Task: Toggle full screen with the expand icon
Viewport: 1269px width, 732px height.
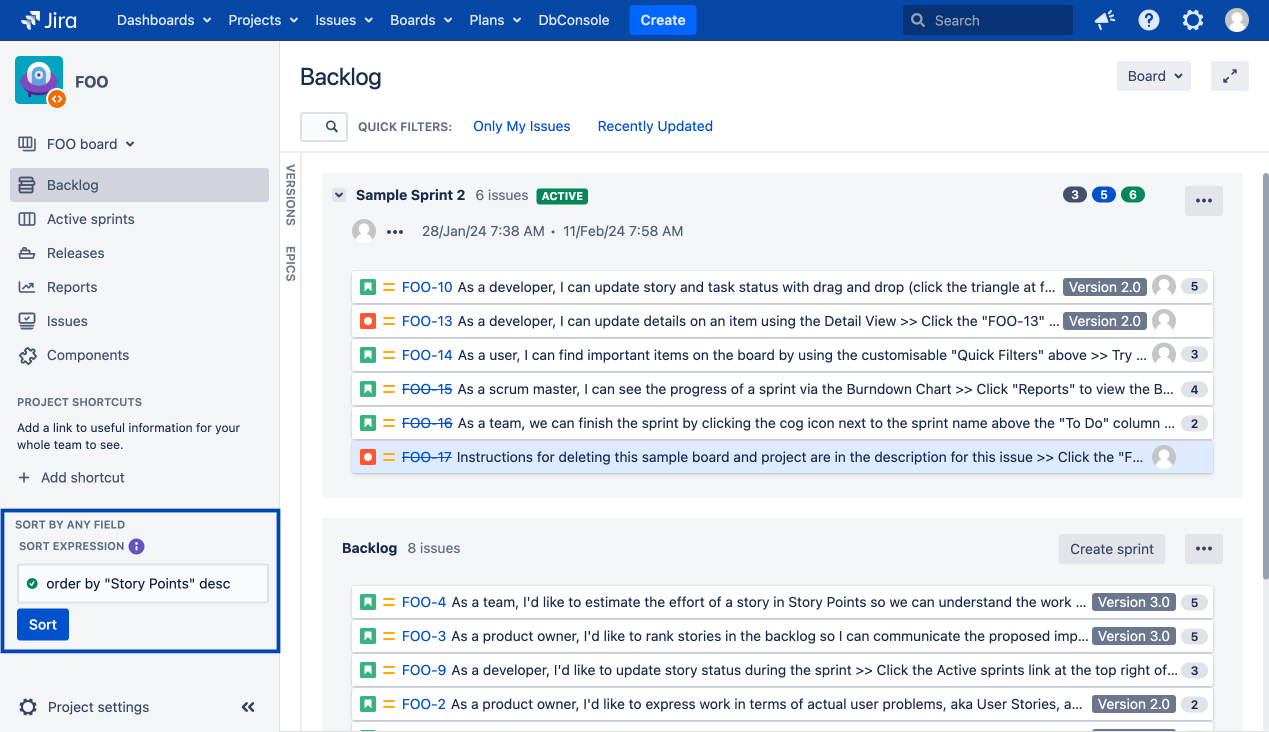Action: (1230, 76)
